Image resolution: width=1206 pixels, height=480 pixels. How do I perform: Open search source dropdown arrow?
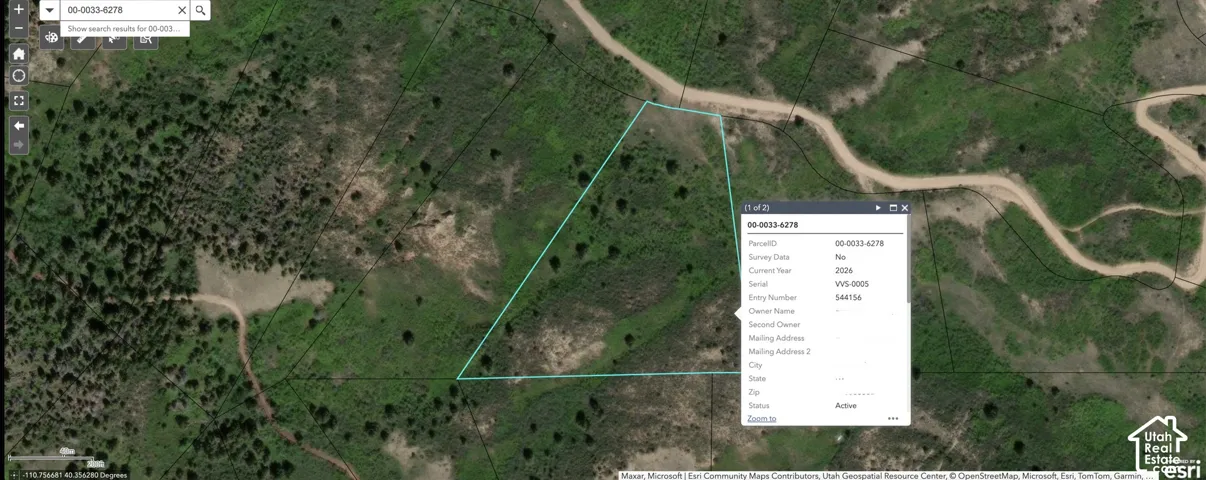point(49,10)
